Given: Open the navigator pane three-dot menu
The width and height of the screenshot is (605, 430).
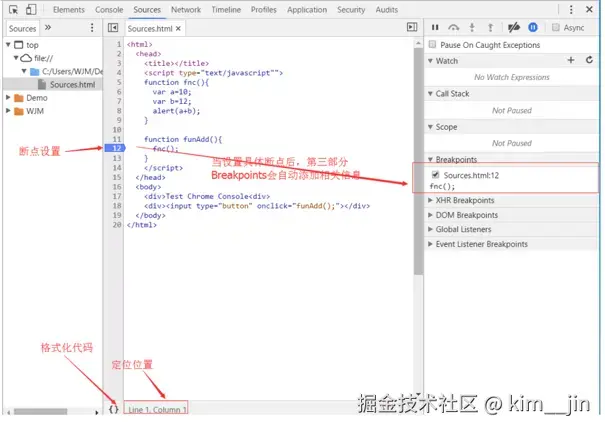Looking at the screenshot, I should pyautogui.click(x=92, y=28).
